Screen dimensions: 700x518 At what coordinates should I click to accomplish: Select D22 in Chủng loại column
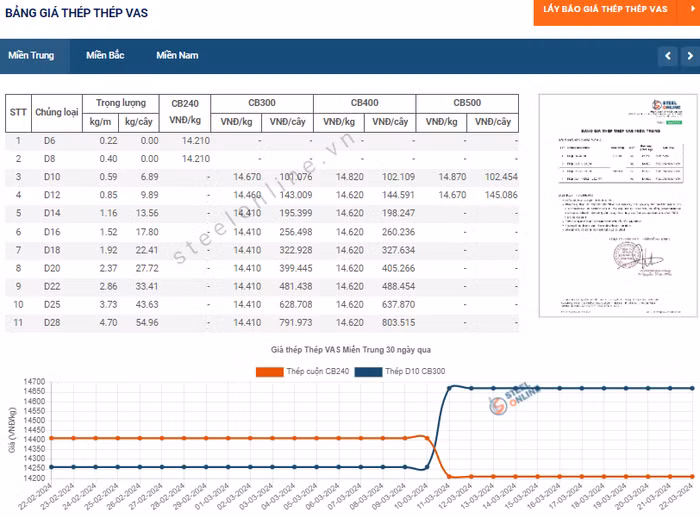52,286
